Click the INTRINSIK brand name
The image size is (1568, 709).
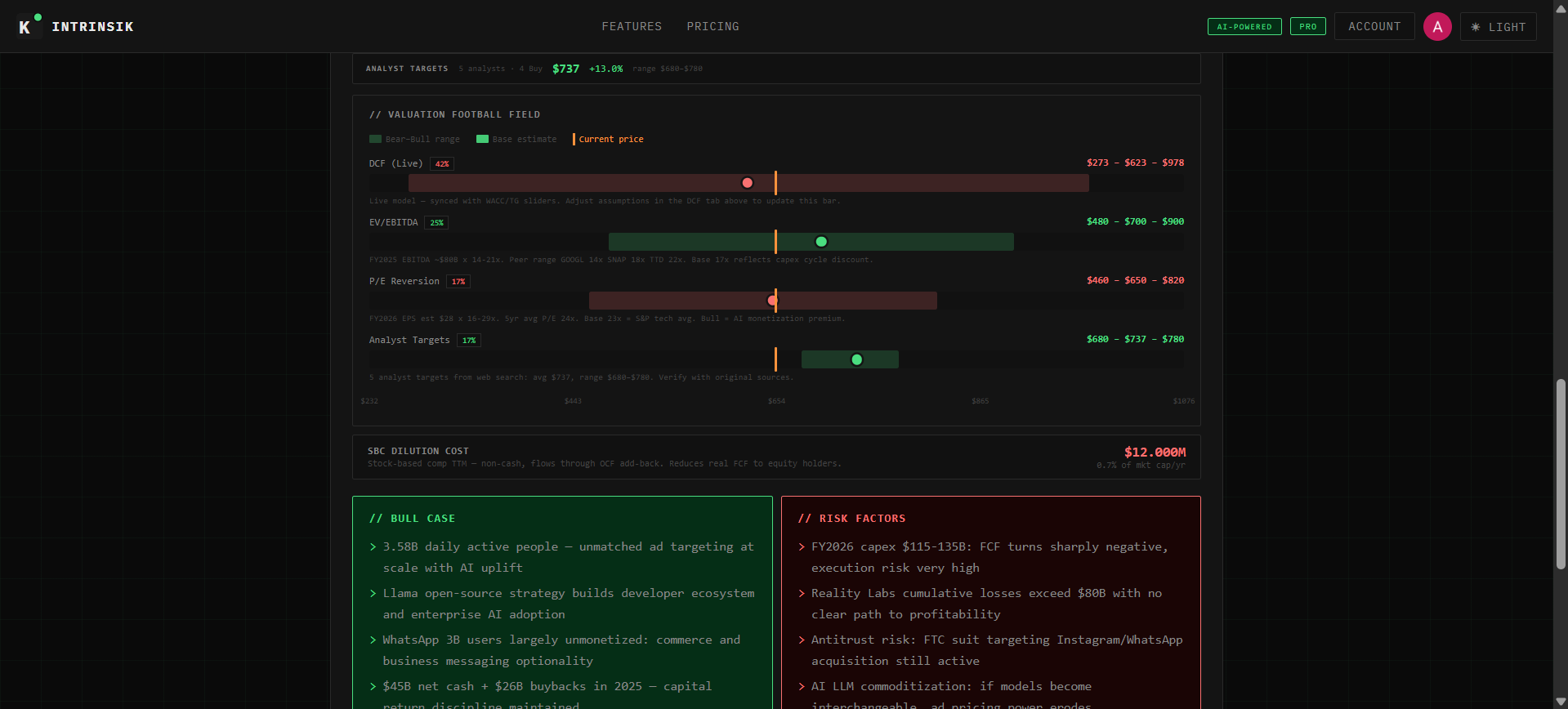[x=93, y=27]
